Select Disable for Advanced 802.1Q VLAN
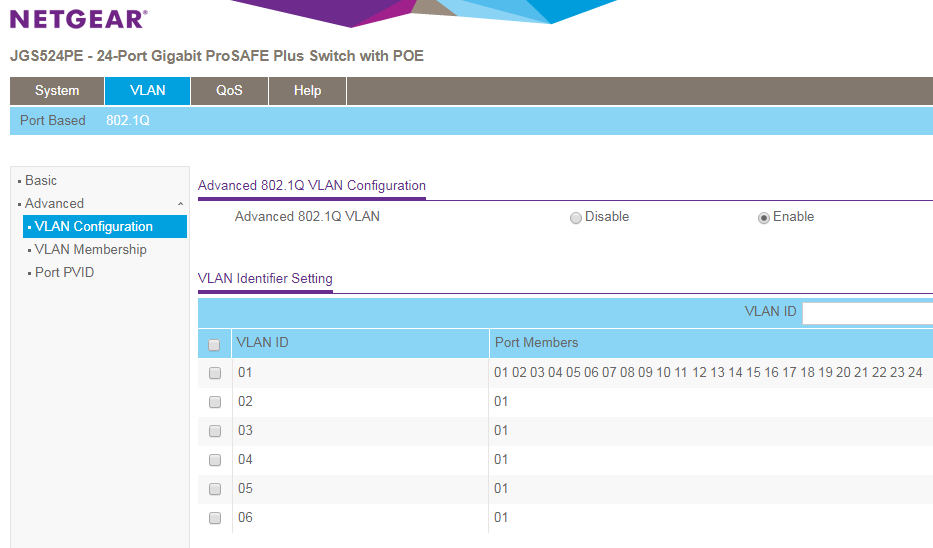Screen dimensions: 933x548 pyautogui.click(x=575, y=218)
